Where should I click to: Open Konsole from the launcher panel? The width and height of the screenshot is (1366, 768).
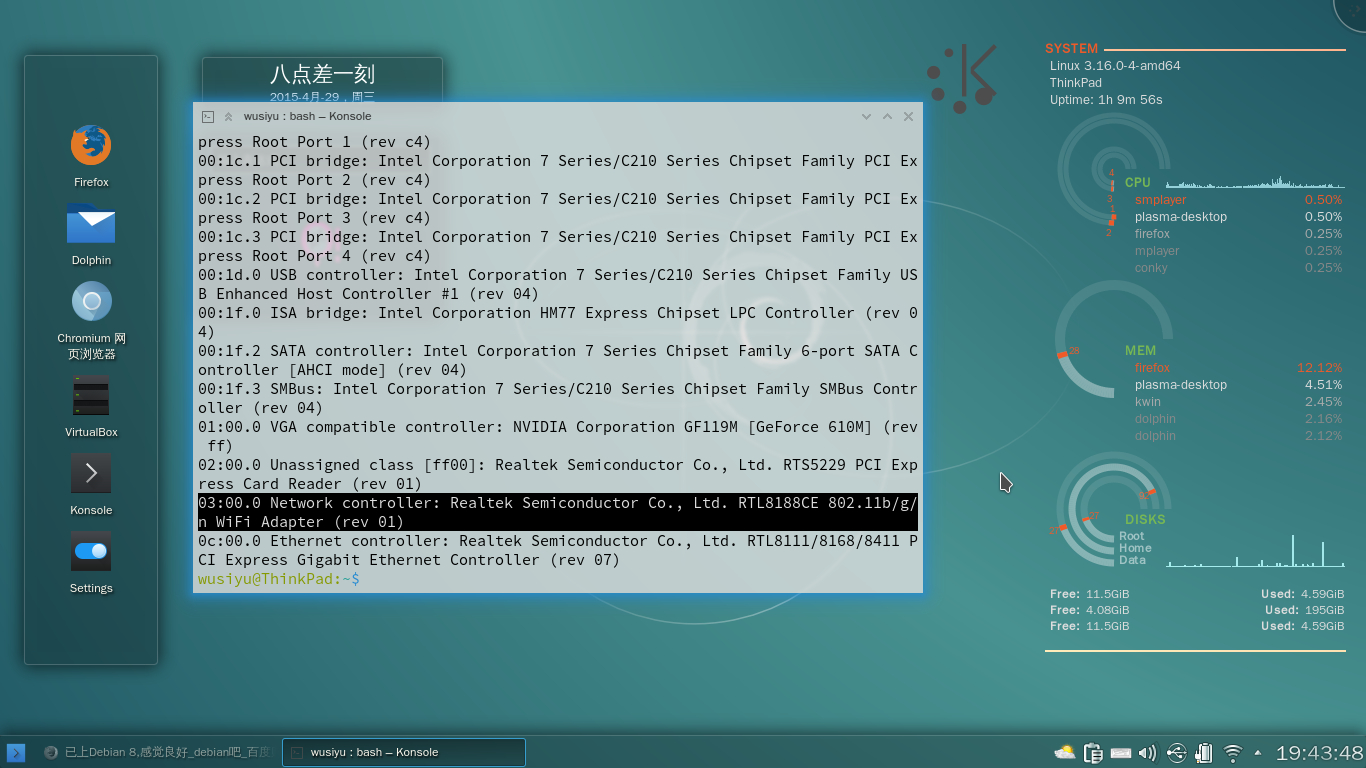pyautogui.click(x=91, y=473)
